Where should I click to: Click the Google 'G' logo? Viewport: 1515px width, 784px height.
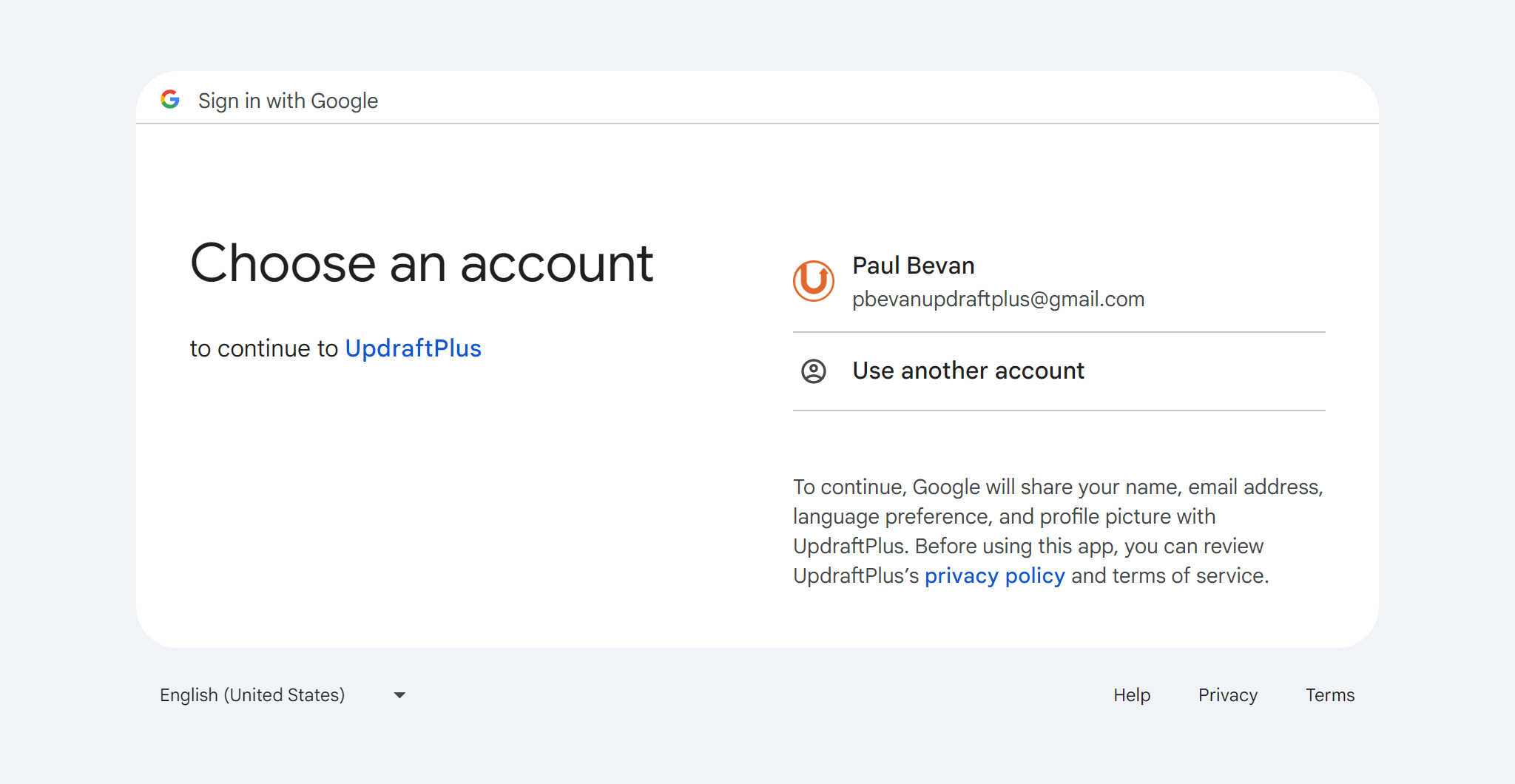(170, 100)
